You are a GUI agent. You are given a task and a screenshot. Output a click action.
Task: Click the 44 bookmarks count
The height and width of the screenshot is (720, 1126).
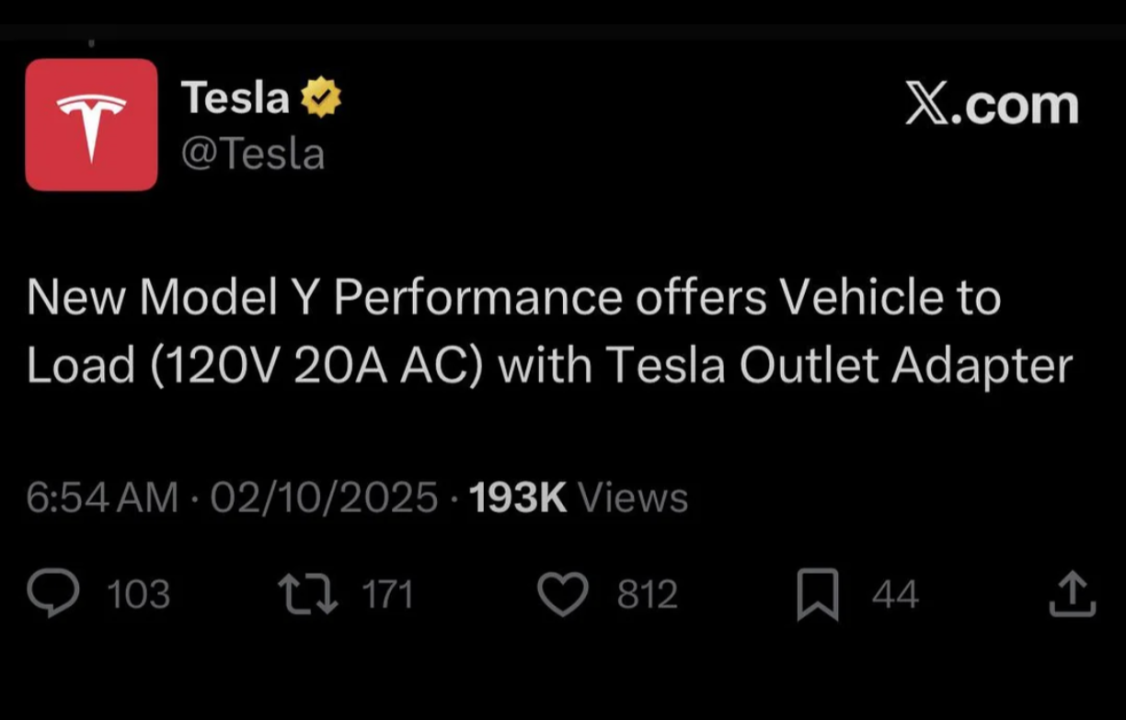[895, 594]
